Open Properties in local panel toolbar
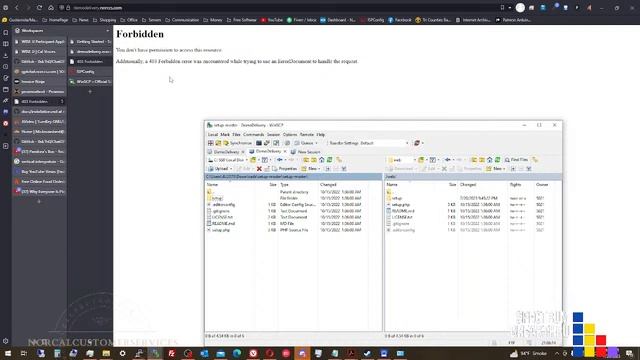This screenshot has width=640, height=360. tap(284, 169)
